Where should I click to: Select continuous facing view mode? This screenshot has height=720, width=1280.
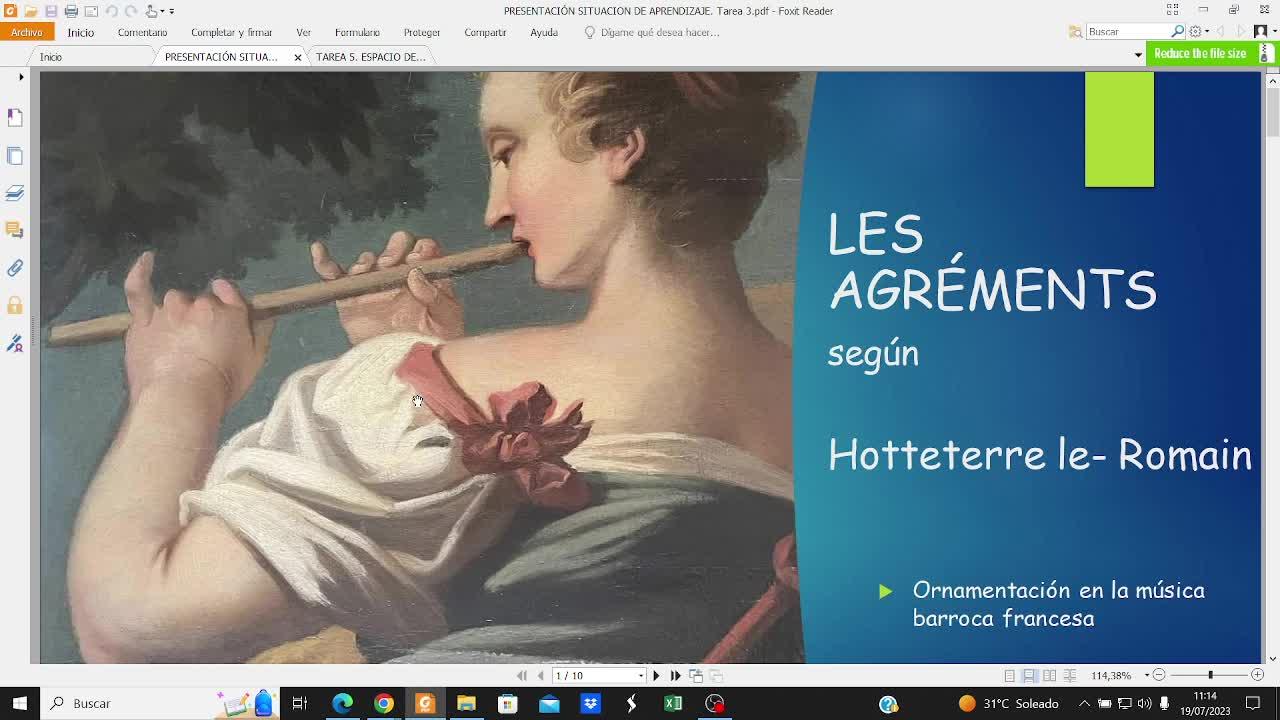coord(1069,676)
